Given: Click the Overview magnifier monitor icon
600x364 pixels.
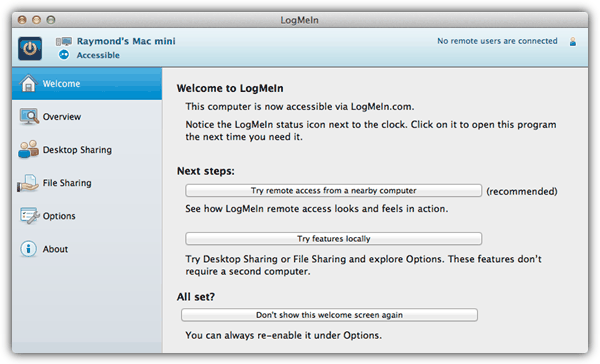Looking at the screenshot, I should coord(29,116).
